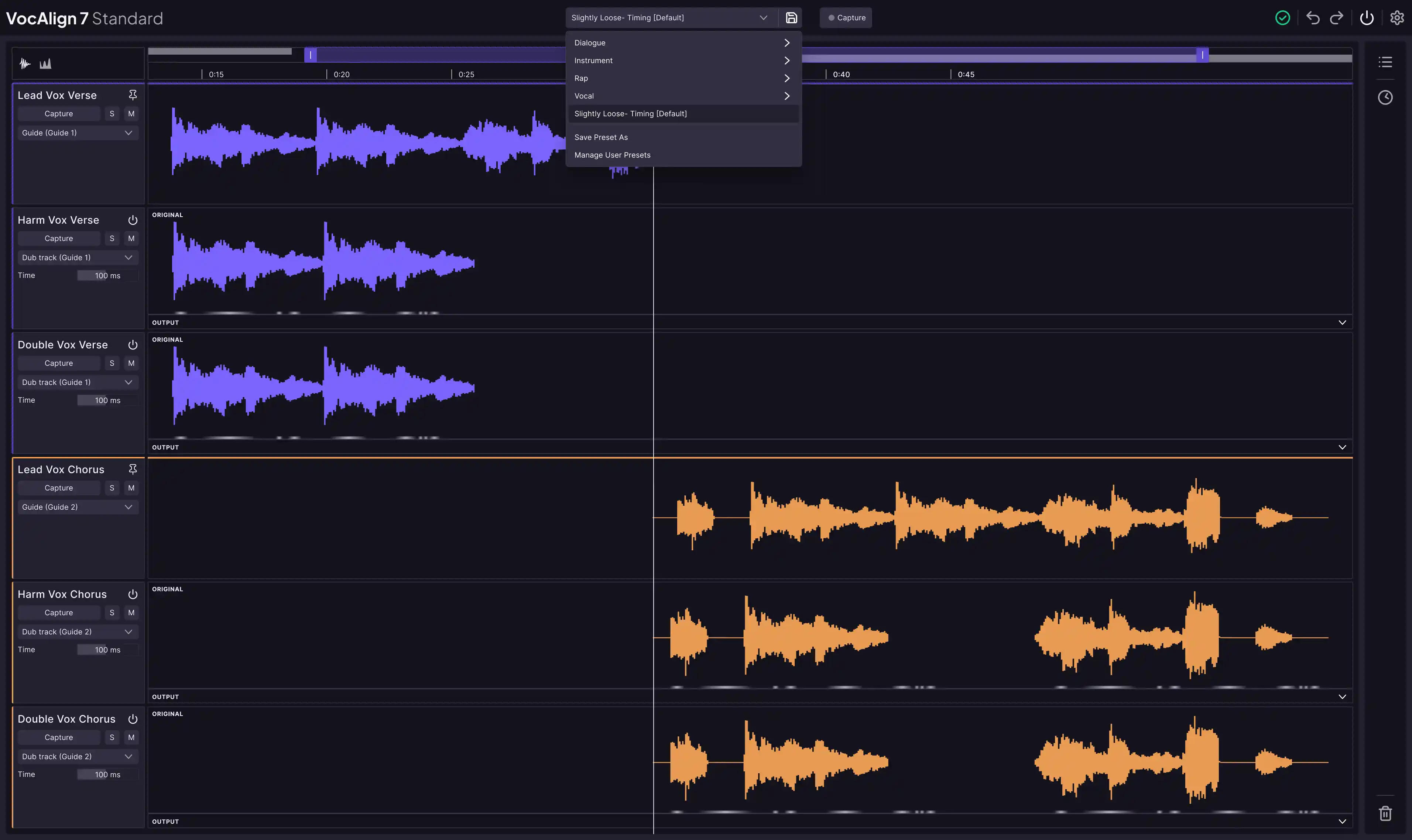
Task: Capture audio for Lead Vox Verse
Action: pos(59,114)
